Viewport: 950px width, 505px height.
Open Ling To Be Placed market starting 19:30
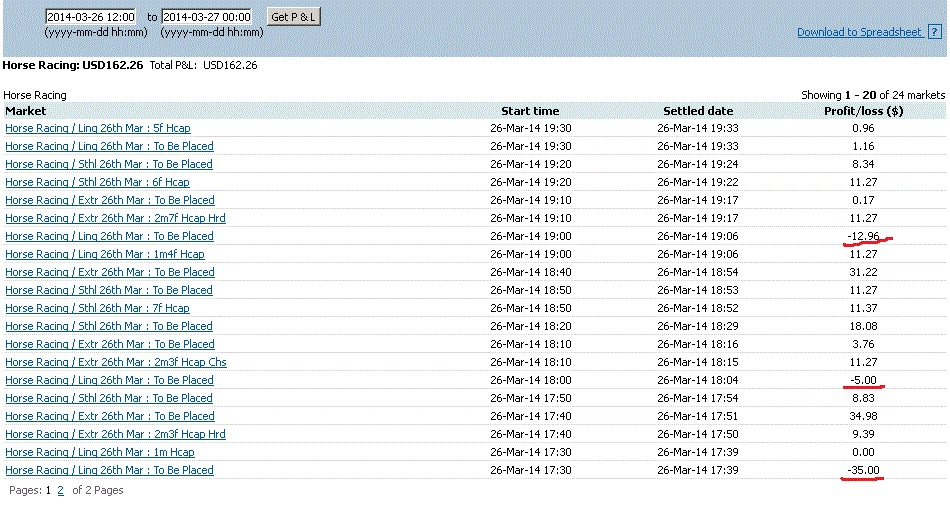click(109, 146)
